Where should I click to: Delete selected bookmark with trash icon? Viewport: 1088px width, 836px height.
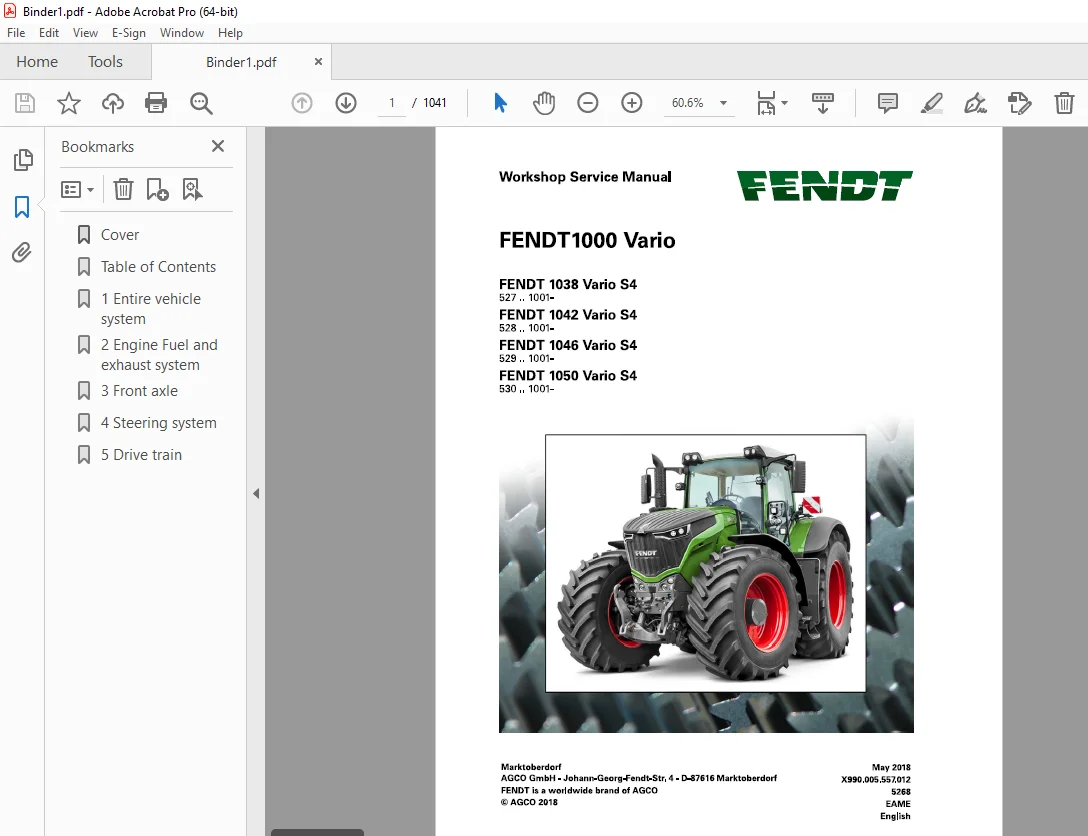click(x=124, y=189)
